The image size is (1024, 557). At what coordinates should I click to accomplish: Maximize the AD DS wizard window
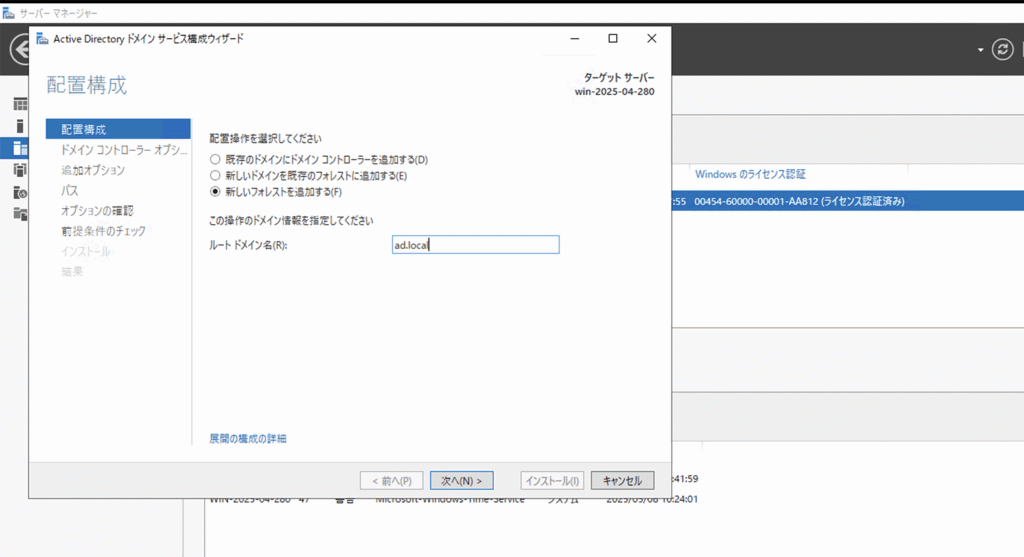point(613,39)
